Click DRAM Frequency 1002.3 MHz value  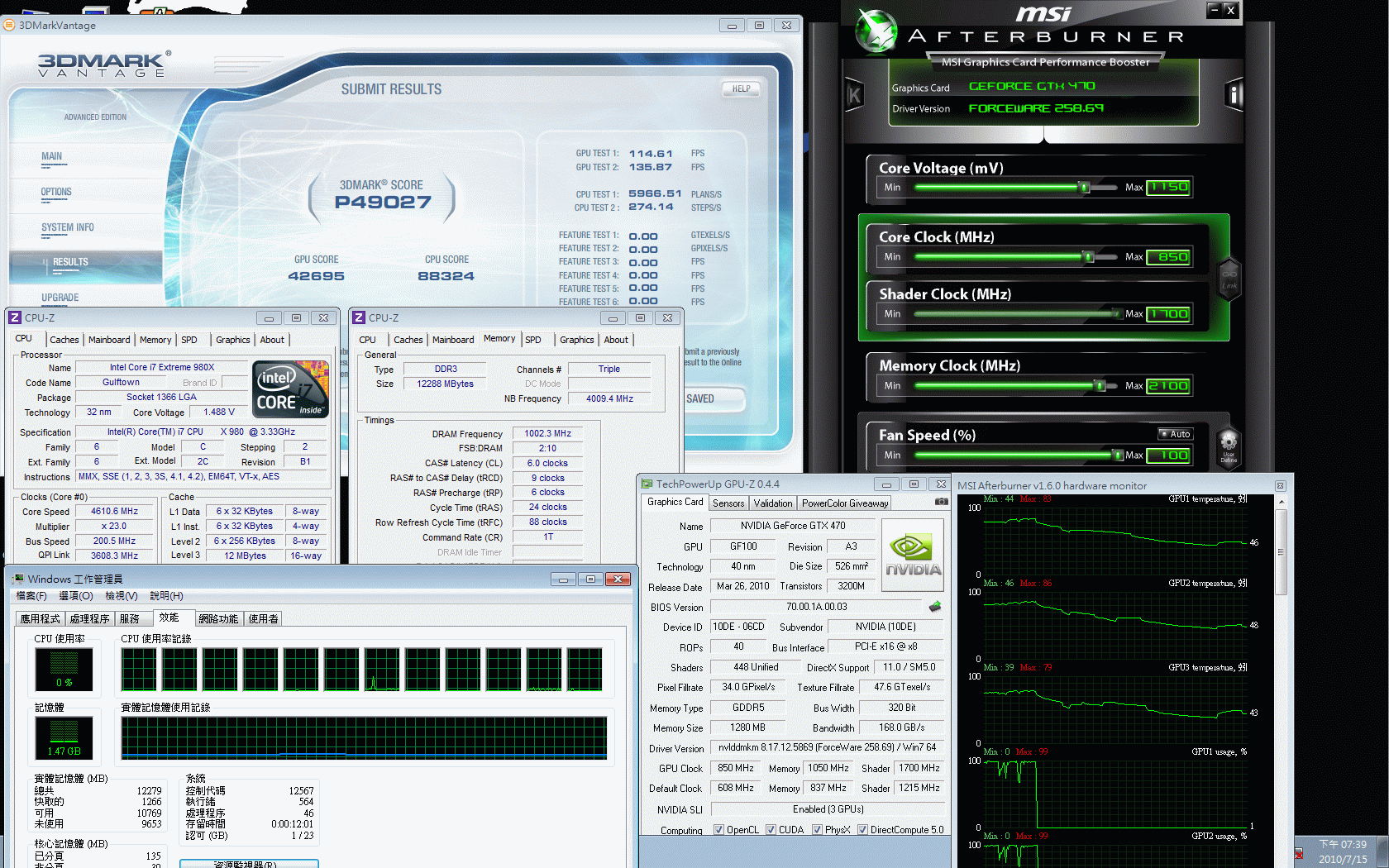pos(547,433)
